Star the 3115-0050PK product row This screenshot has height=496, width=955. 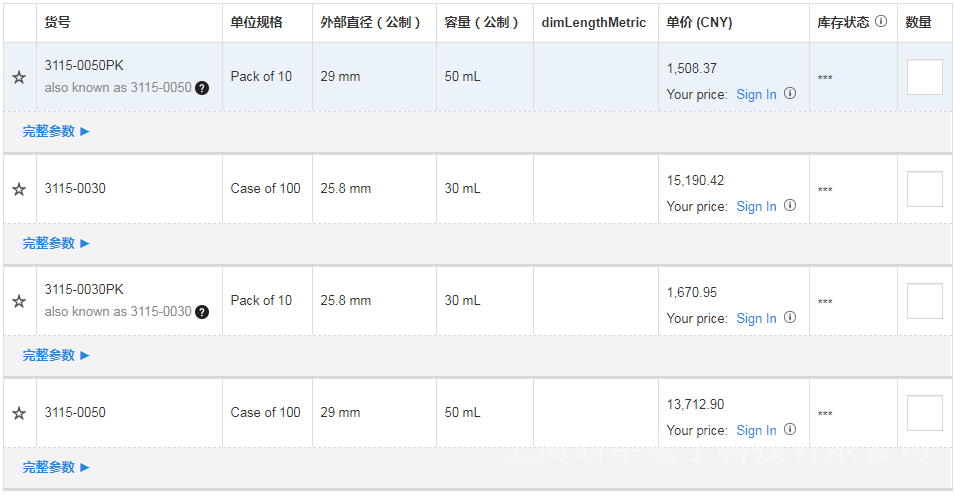click(x=19, y=77)
